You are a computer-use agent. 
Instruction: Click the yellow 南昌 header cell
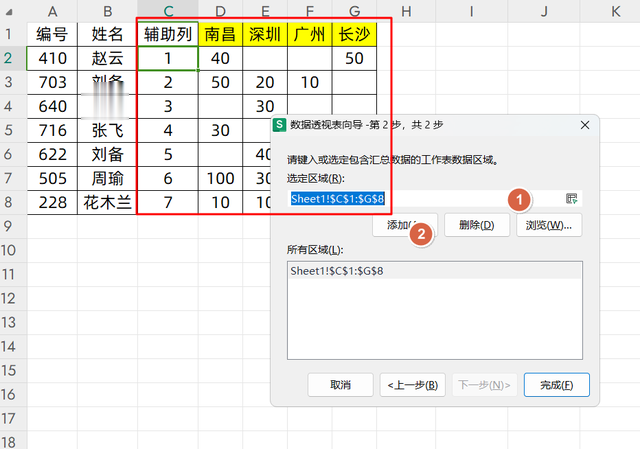pyautogui.click(x=220, y=34)
